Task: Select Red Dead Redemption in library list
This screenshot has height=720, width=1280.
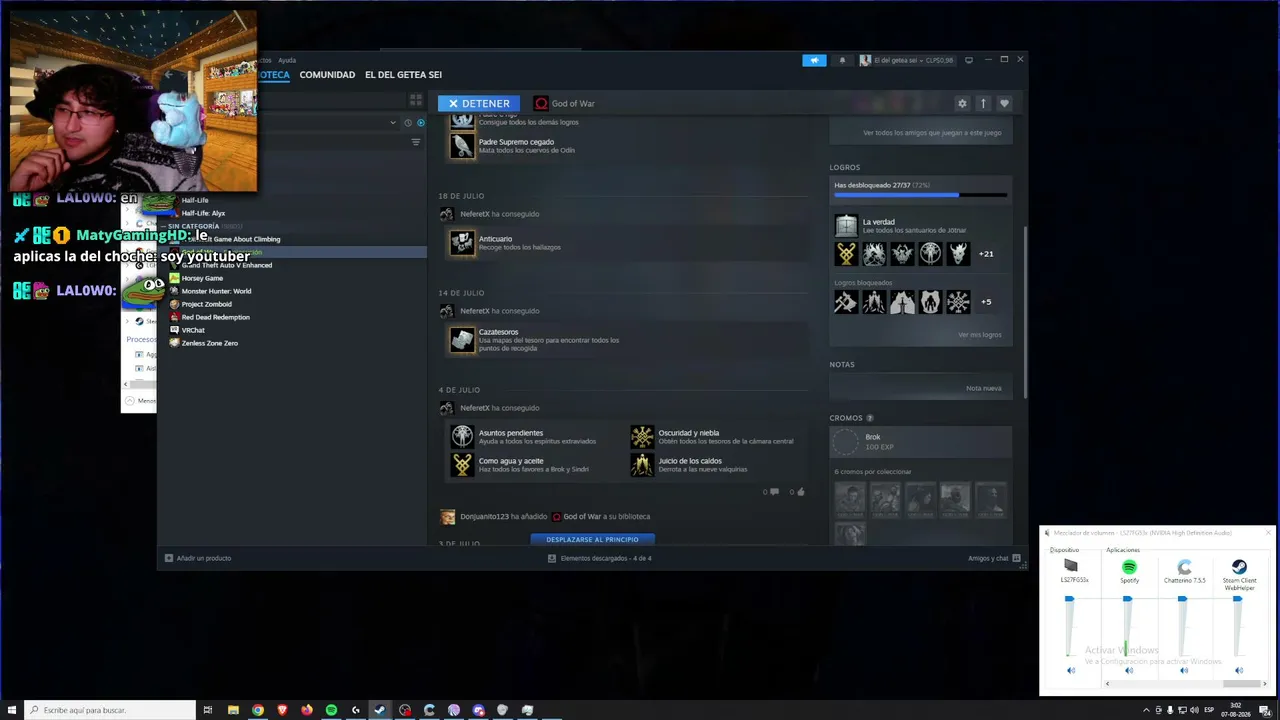Action: (215, 317)
